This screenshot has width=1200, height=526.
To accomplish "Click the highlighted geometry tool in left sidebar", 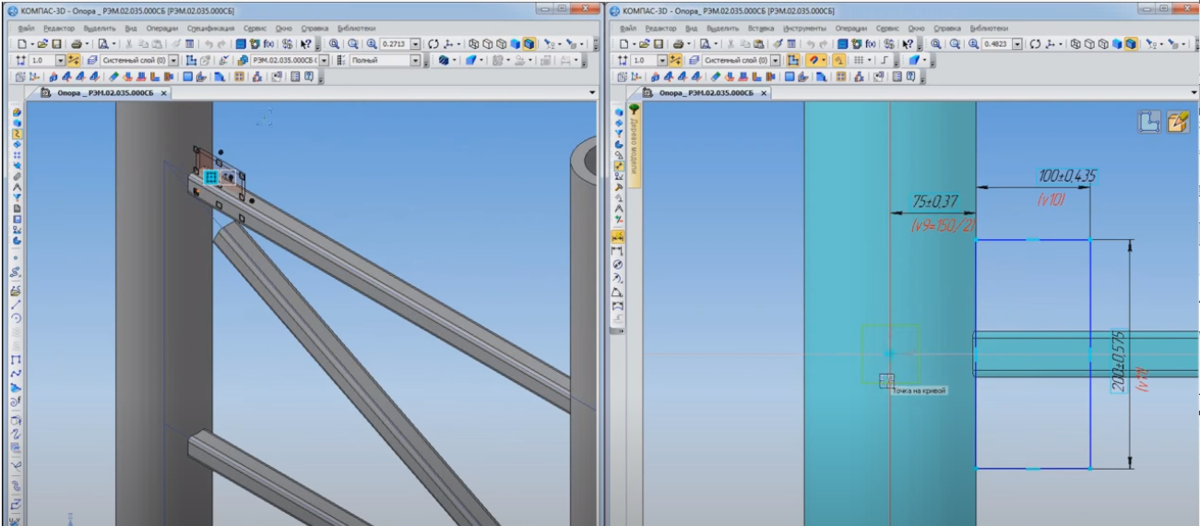I will tap(17, 132).
